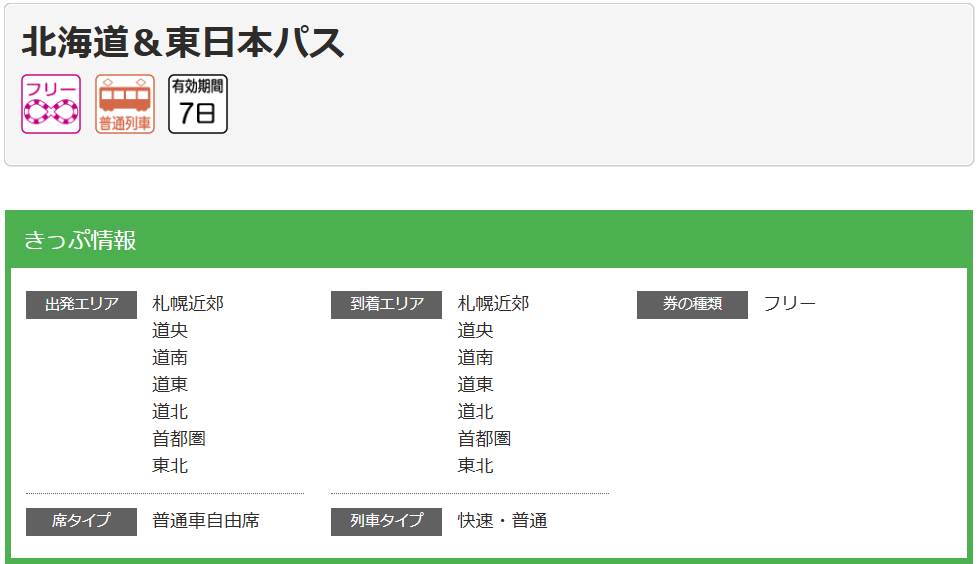This screenshot has width=980, height=564.
Task: Click the 到着エリア label
Action: tap(386, 305)
